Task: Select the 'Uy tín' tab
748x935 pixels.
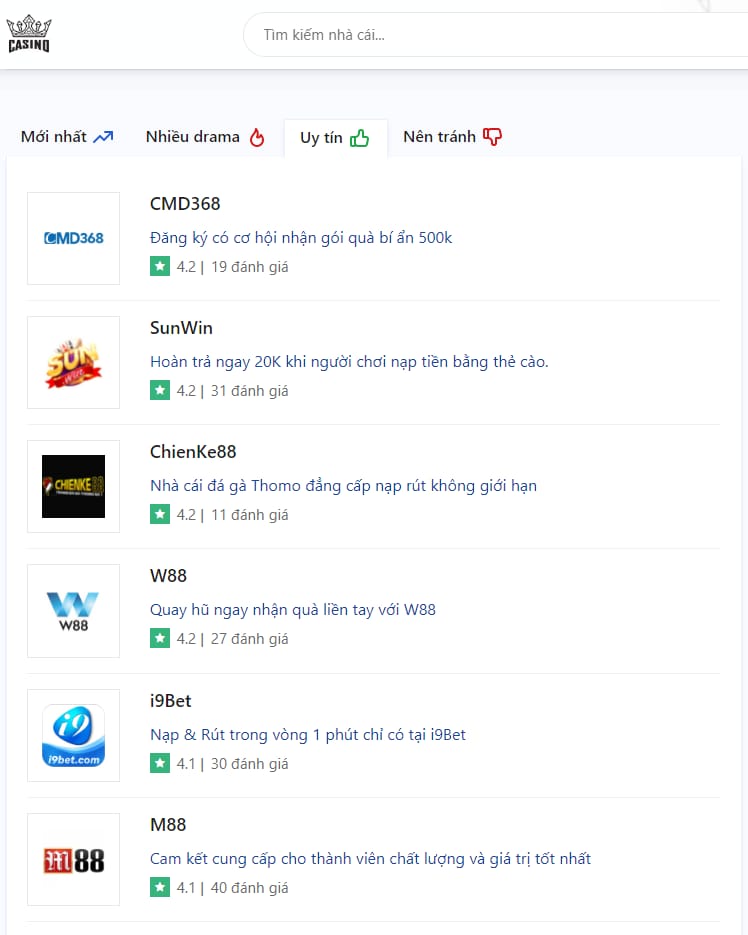Action: click(335, 138)
